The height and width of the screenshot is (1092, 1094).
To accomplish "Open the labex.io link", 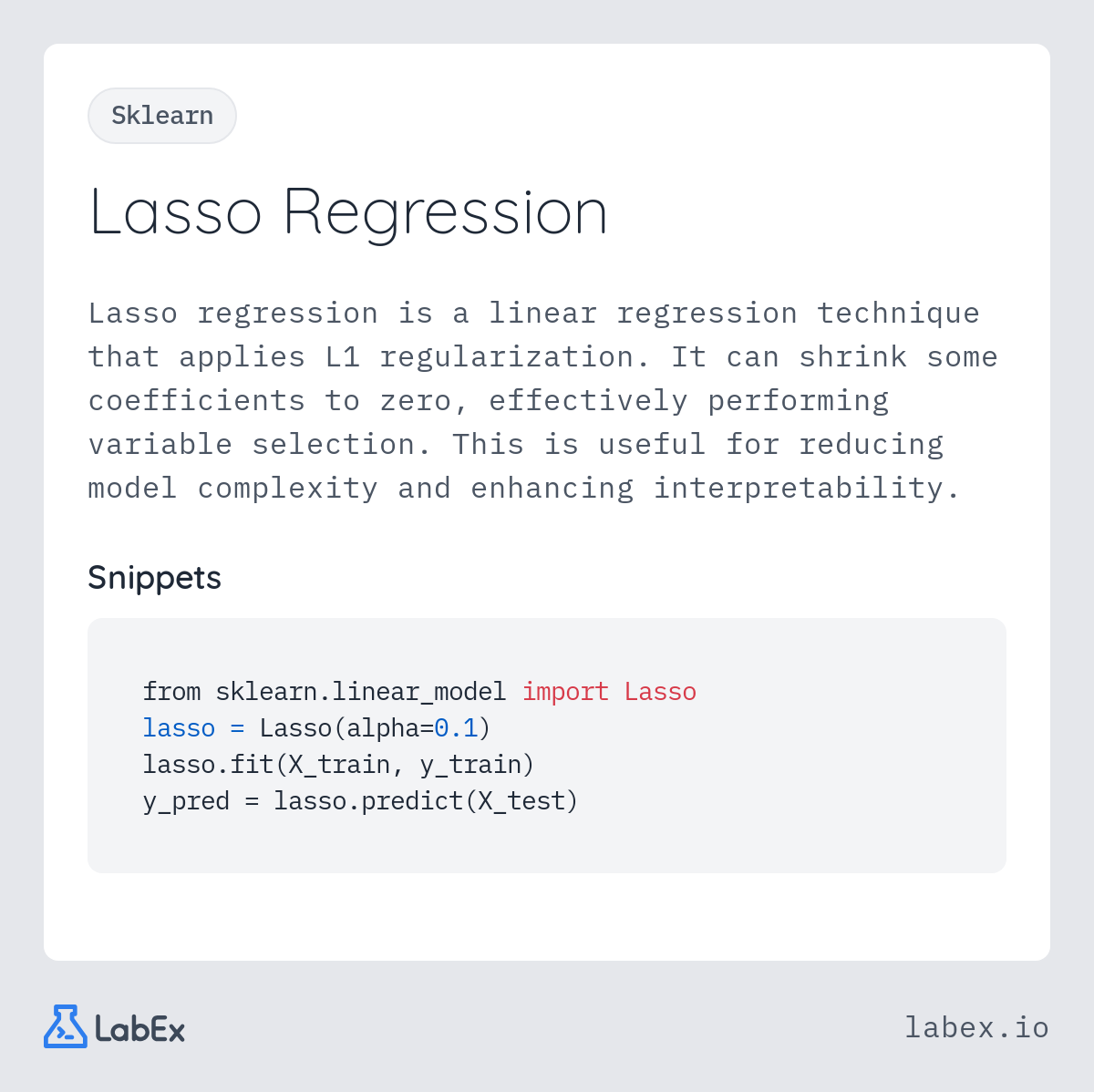I will (x=976, y=1027).
